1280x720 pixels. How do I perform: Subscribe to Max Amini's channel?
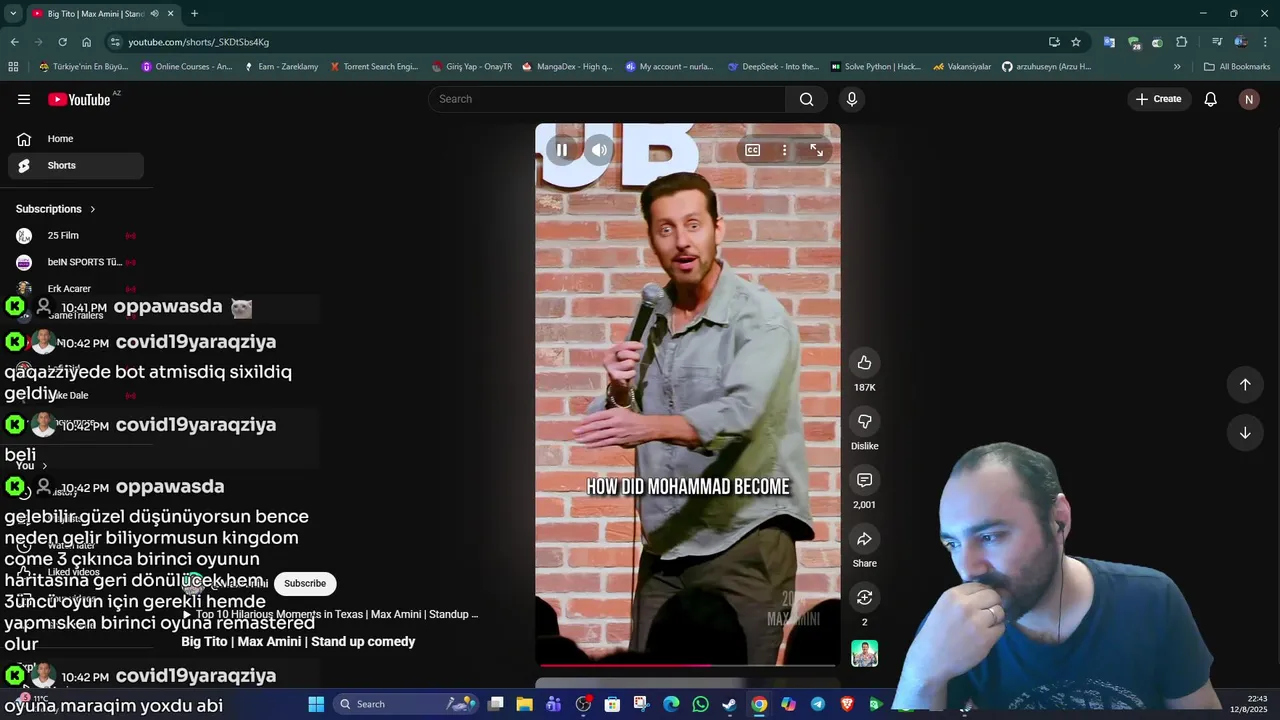point(305,583)
